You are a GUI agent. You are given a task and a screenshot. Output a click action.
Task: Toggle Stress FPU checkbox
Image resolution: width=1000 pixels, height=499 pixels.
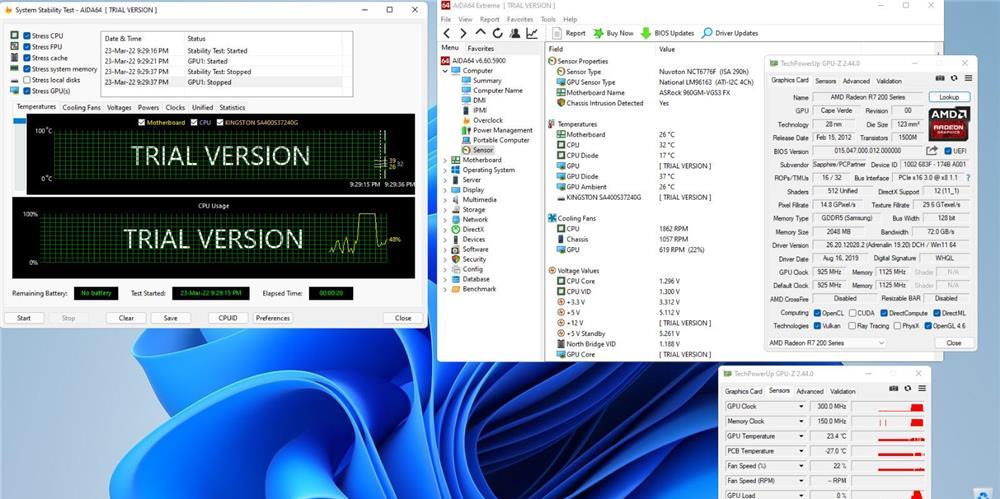[x=27, y=47]
